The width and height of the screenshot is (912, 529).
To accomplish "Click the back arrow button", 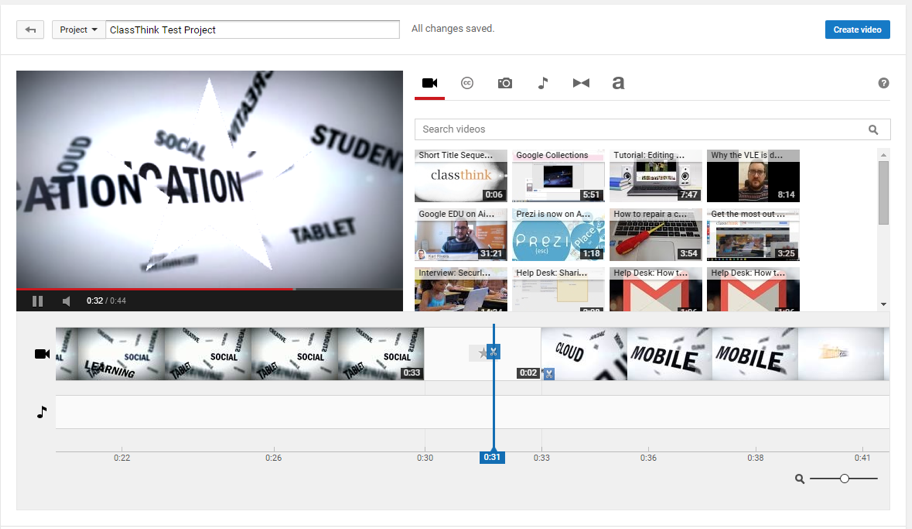I will [30, 30].
